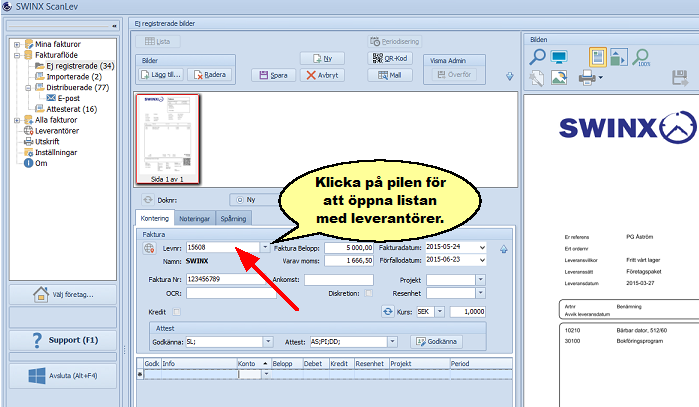This screenshot has width=699, height=407.
Task: Select Attesterat (16) in tree
Action: point(71,109)
